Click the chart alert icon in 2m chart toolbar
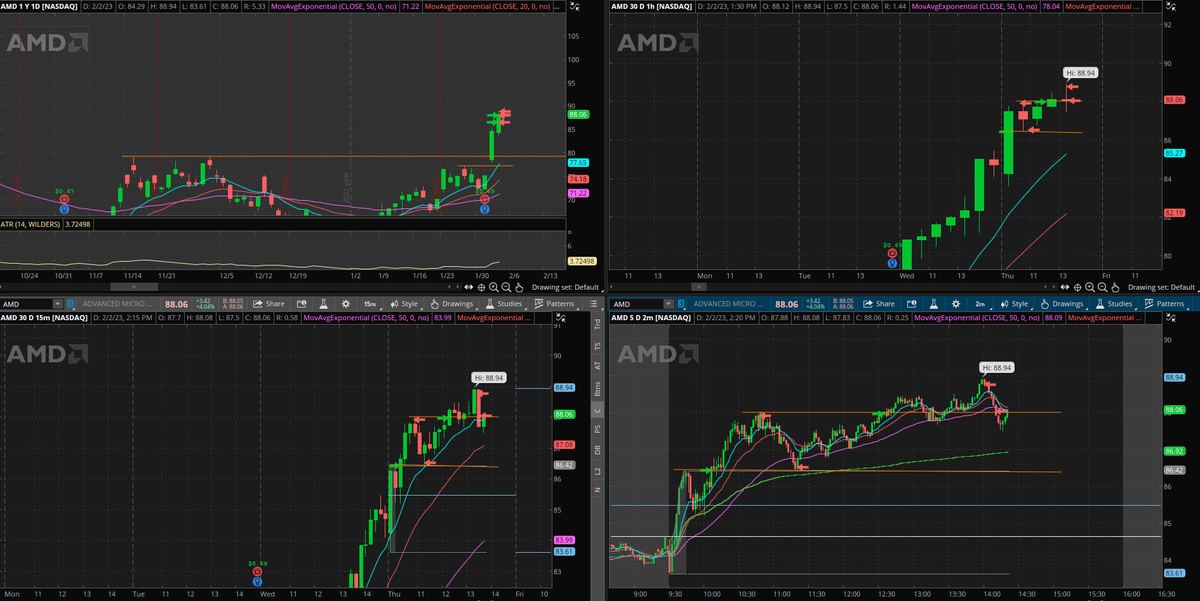Screen dimensions: 1200x601 (912, 304)
